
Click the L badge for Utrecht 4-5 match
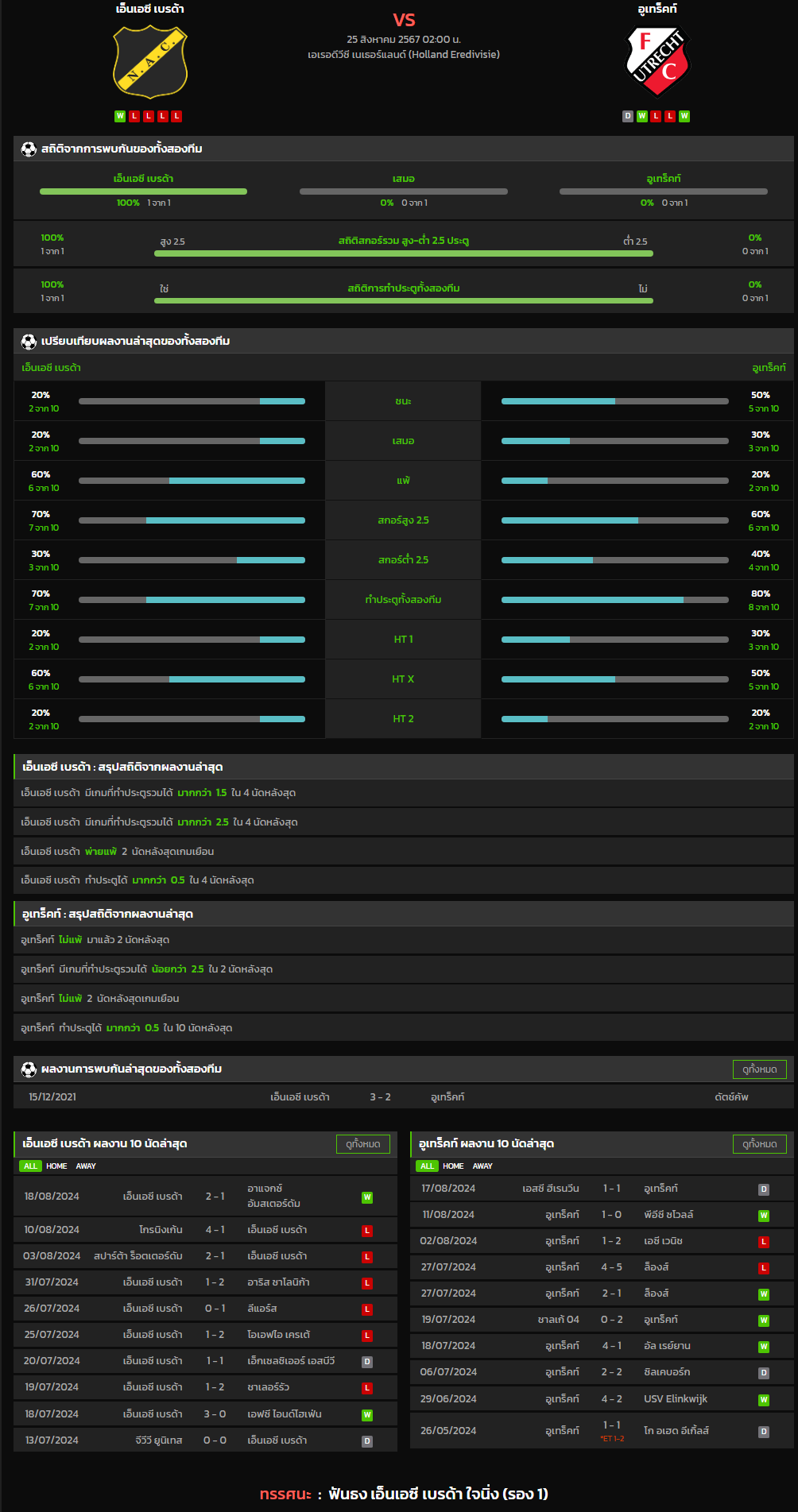click(x=764, y=1268)
